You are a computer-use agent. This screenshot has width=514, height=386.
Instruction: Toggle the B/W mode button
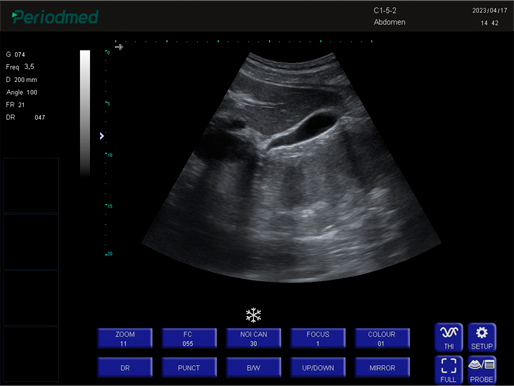253,367
